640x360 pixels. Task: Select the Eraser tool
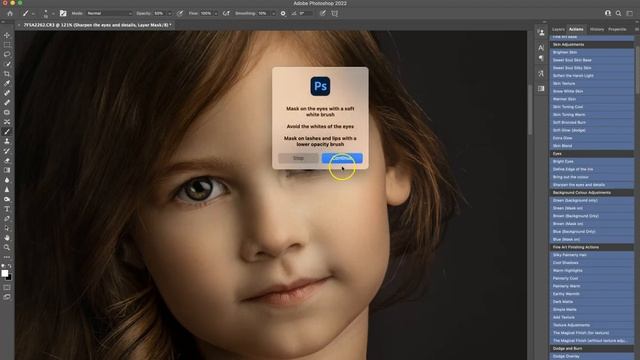[7, 160]
